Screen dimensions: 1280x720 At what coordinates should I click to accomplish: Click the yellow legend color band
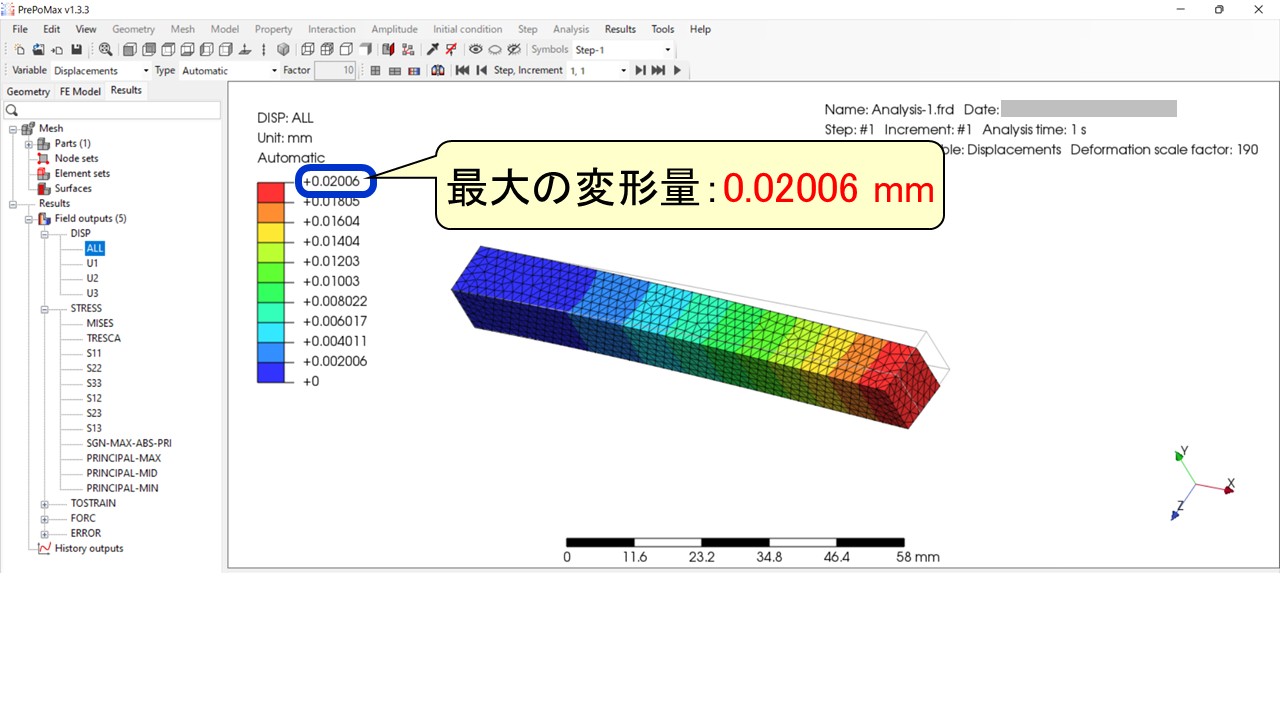click(270, 231)
